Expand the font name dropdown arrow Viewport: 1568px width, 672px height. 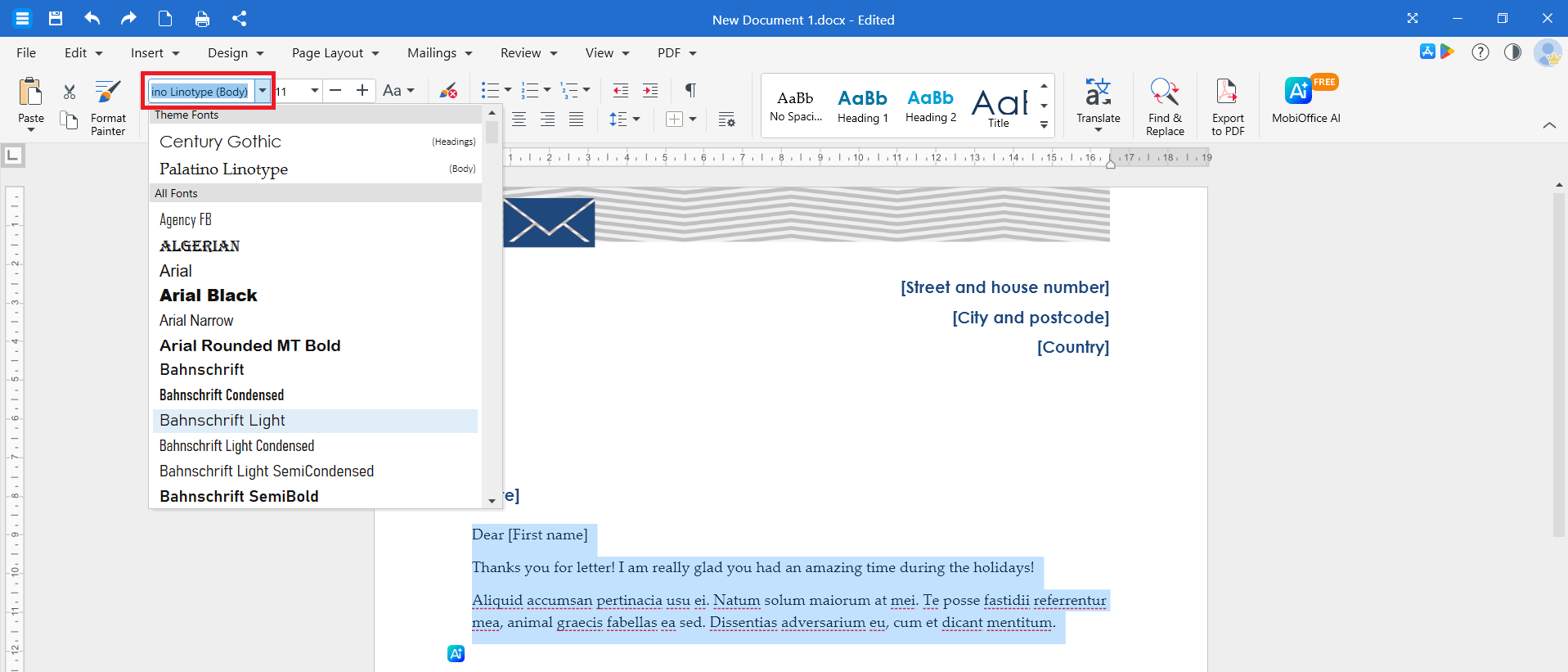[263, 91]
